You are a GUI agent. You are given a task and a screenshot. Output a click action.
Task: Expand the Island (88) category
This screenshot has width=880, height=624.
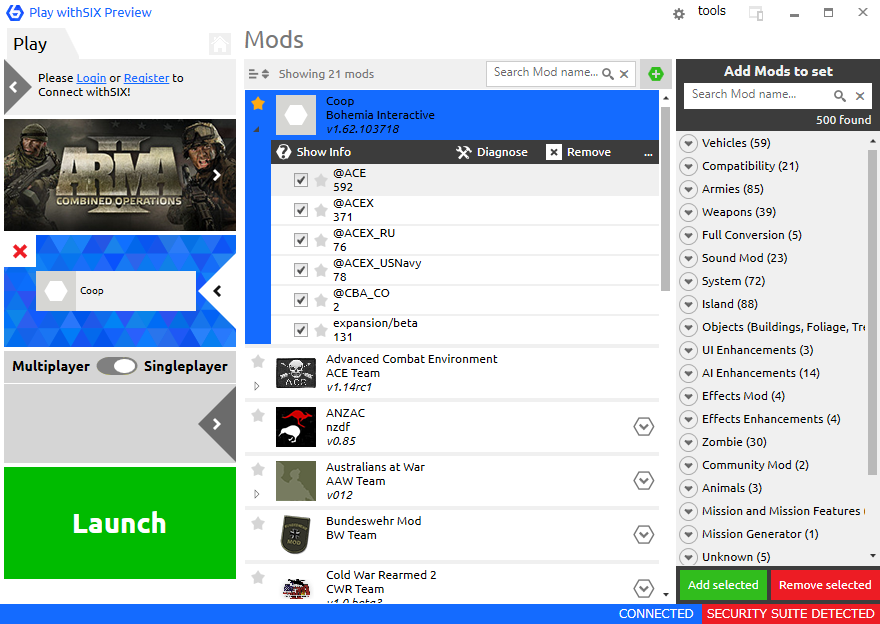pos(688,305)
